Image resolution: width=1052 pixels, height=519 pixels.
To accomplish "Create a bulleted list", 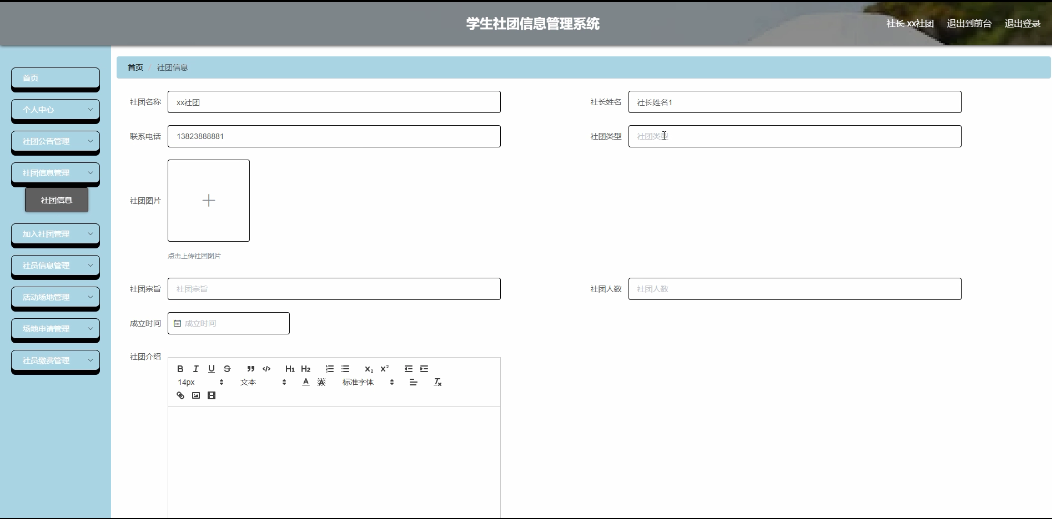I will (345, 369).
